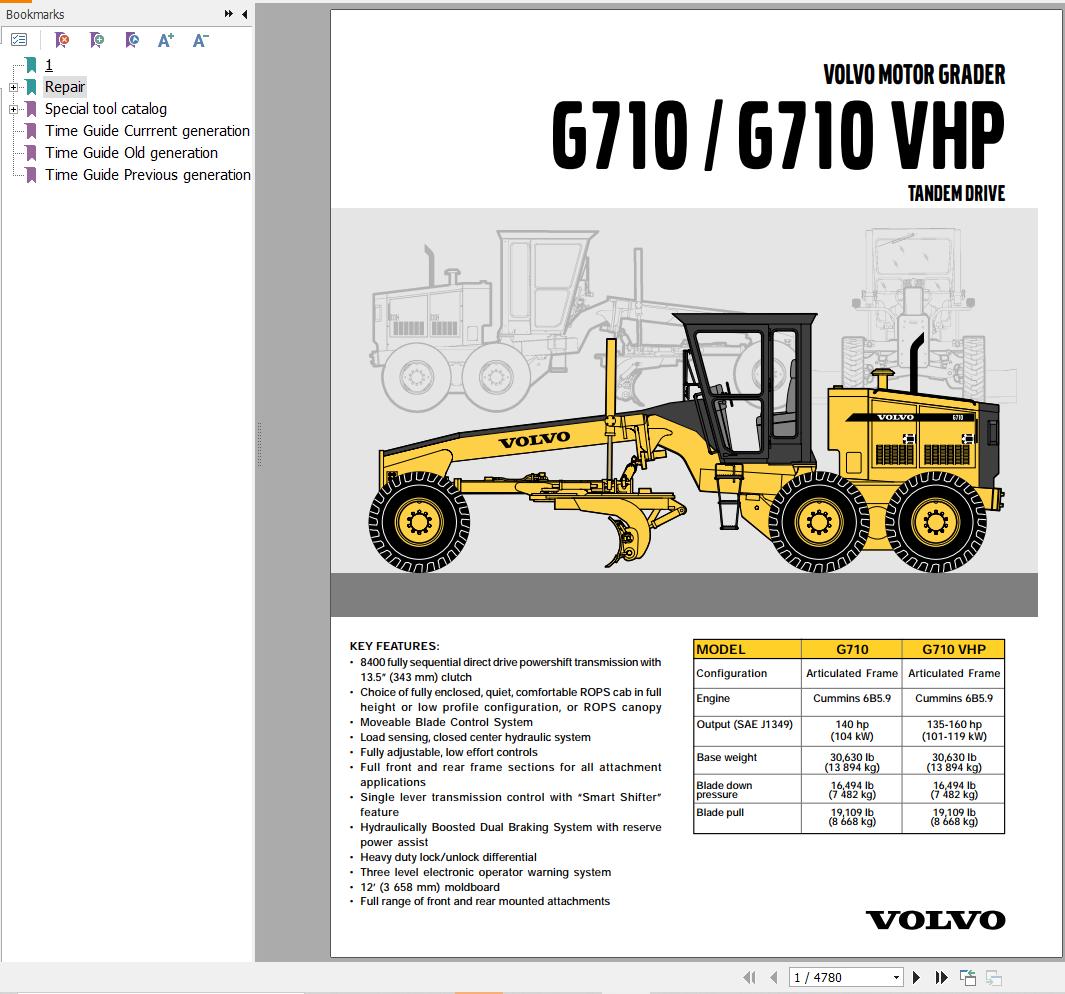Screen dimensions: 1065x994
Task: Click the grayed next view icon in navigation bar
Action: (994, 977)
